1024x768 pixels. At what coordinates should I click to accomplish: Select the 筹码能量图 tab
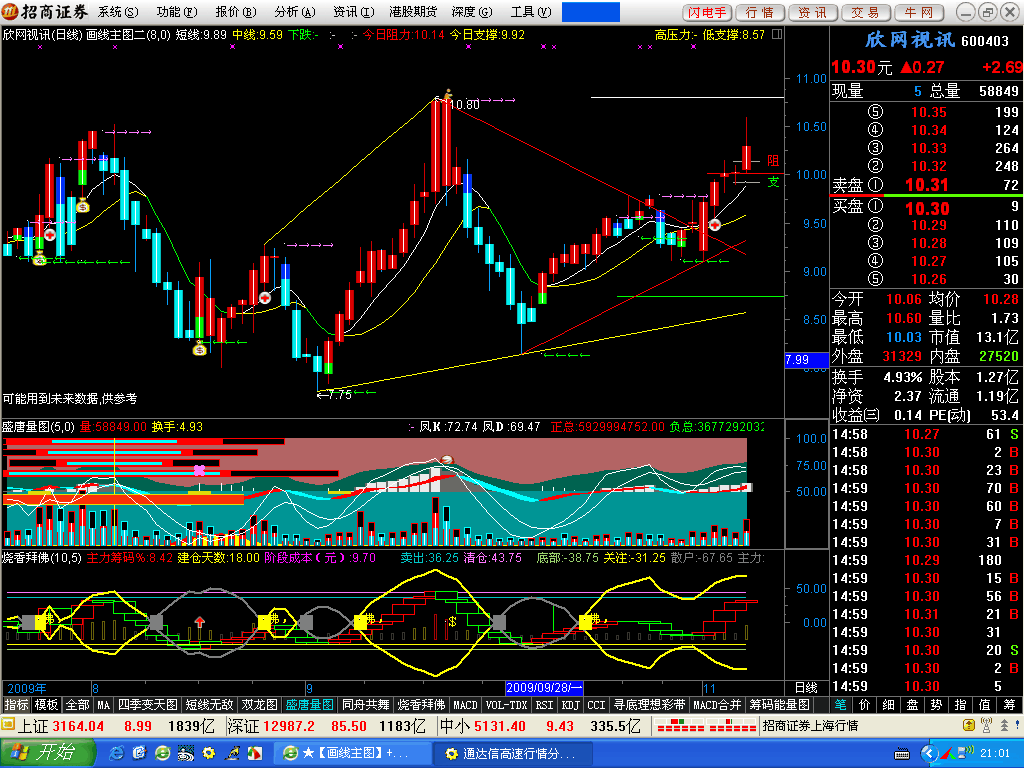tap(778, 705)
